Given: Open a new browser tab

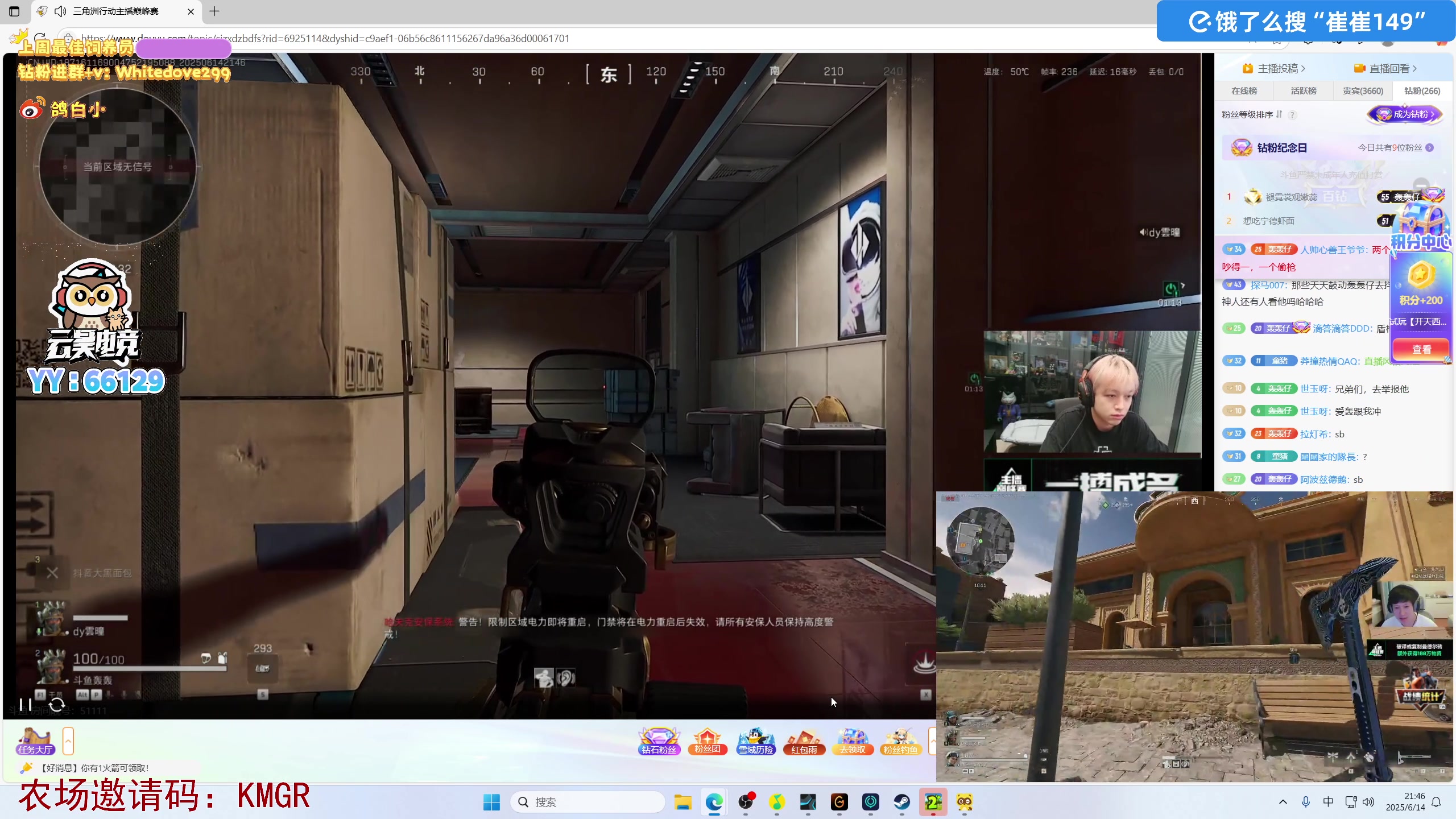Looking at the screenshot, I should point(214,11).
